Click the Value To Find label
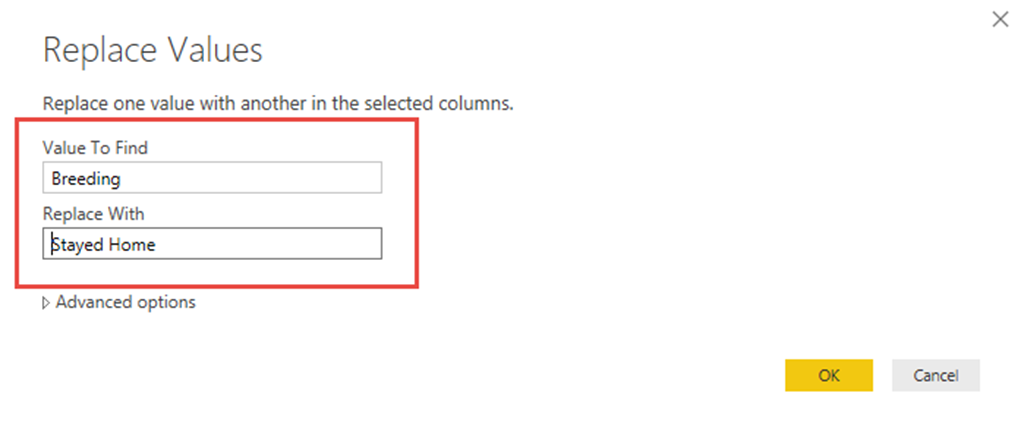The image size is (1024, 434). pyautogui.click(x=95, y=148)
